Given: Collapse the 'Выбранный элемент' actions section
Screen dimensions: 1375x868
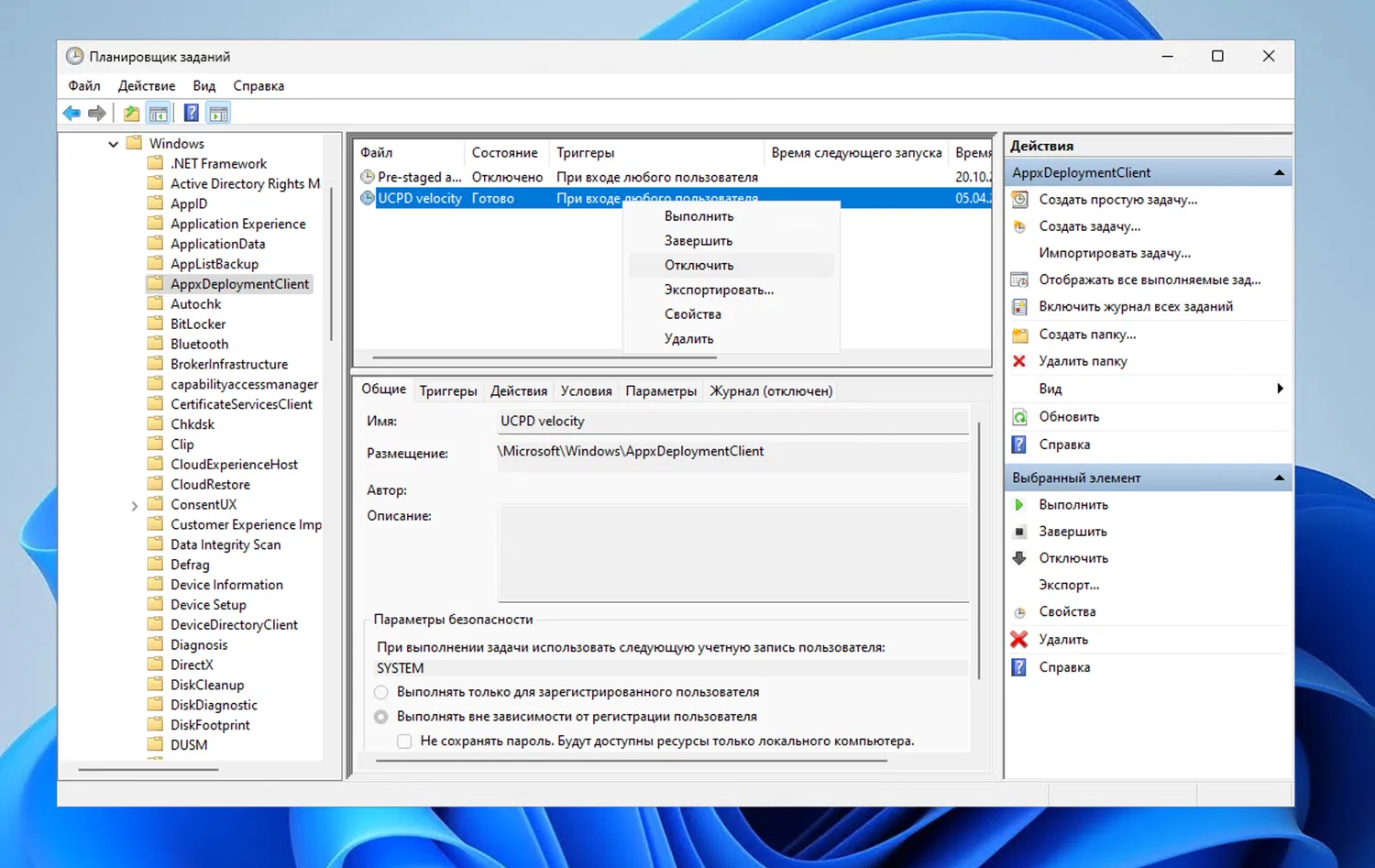Looking at the screenshot, I should tap(1279, 478).
